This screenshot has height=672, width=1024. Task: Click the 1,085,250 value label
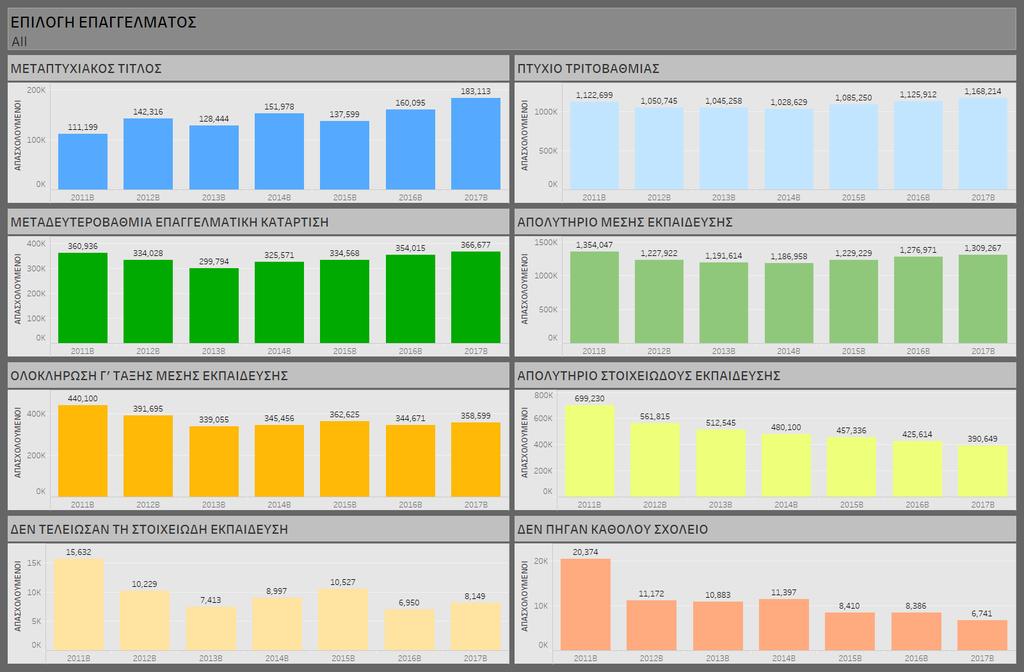coord(854,98)
